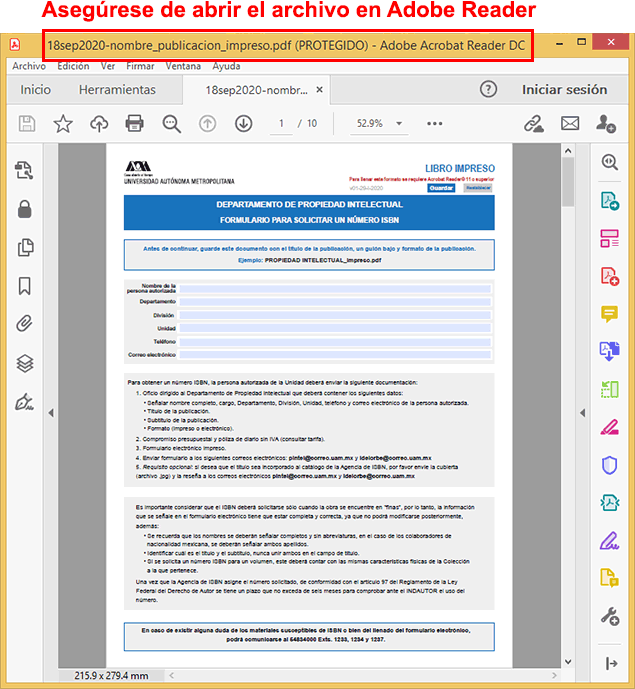Screen dimensions: 635x689
Task: Upload the file to cloud icon
Action: tap(99, 123)
